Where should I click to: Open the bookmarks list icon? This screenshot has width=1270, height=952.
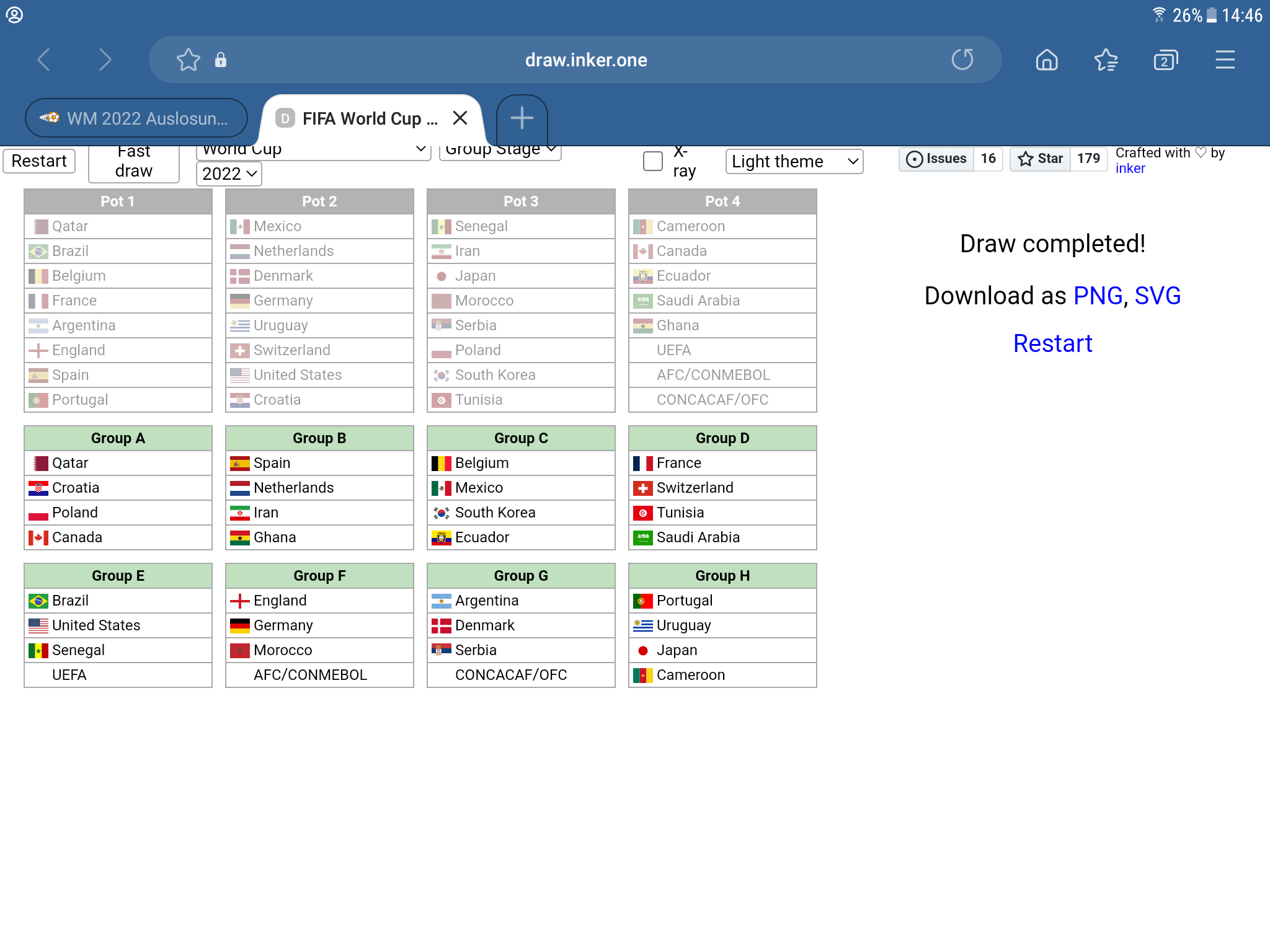tap(1106, 60)
